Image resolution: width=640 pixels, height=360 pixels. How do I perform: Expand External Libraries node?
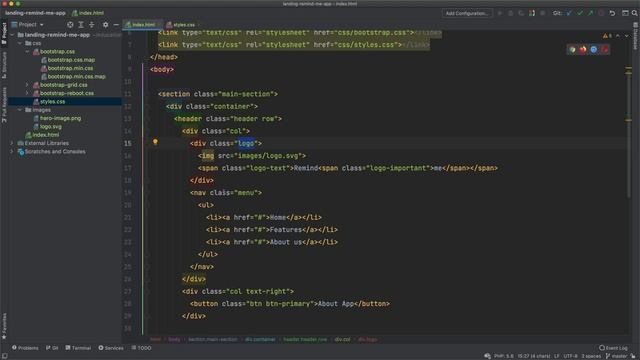[12, 143]
